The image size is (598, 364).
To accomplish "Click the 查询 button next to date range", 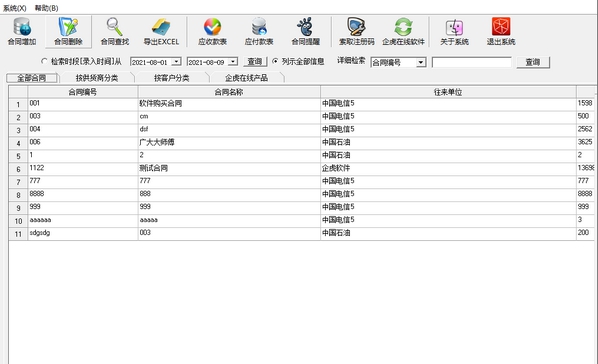I will (255, 61).
